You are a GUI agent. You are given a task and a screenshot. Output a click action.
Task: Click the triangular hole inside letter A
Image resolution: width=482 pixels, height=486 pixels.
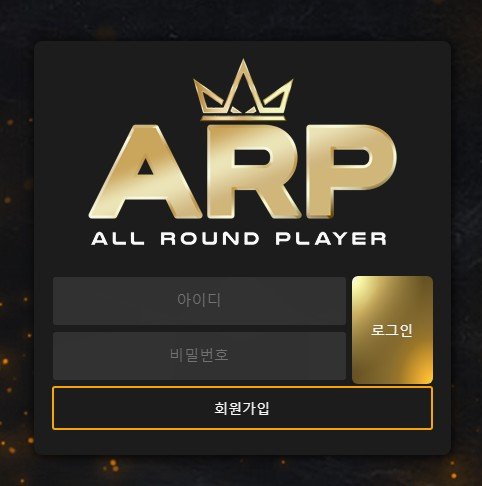pos(145,168)
